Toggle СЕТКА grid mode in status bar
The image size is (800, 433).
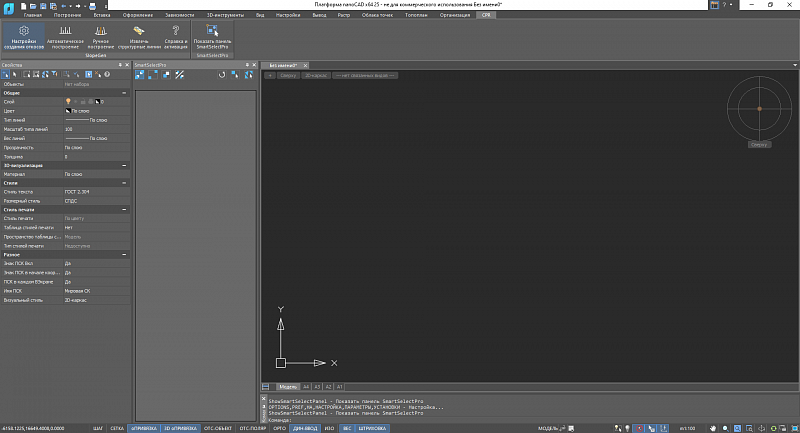coord(117,428)
